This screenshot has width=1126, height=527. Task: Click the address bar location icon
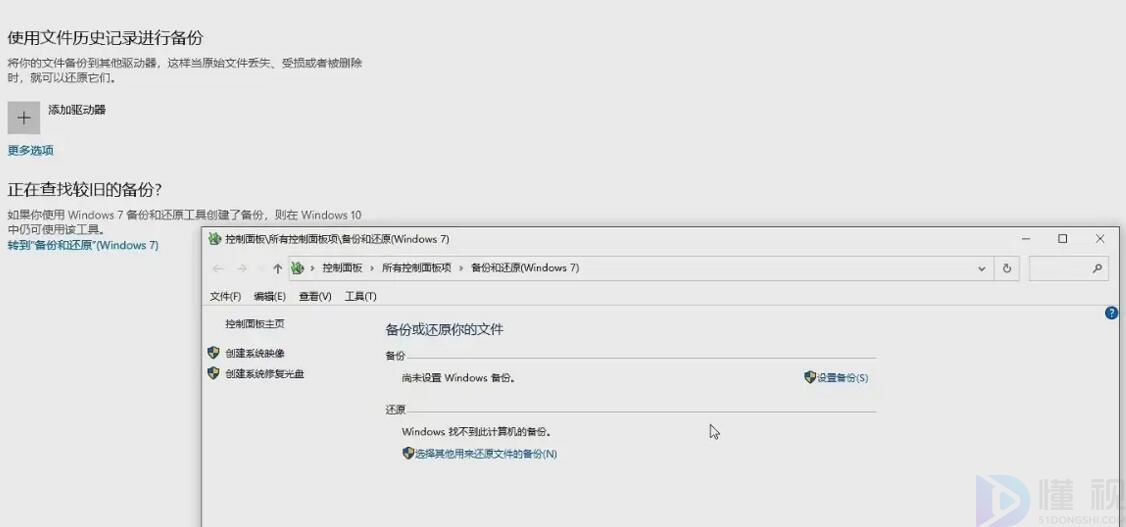pos(299,269)
